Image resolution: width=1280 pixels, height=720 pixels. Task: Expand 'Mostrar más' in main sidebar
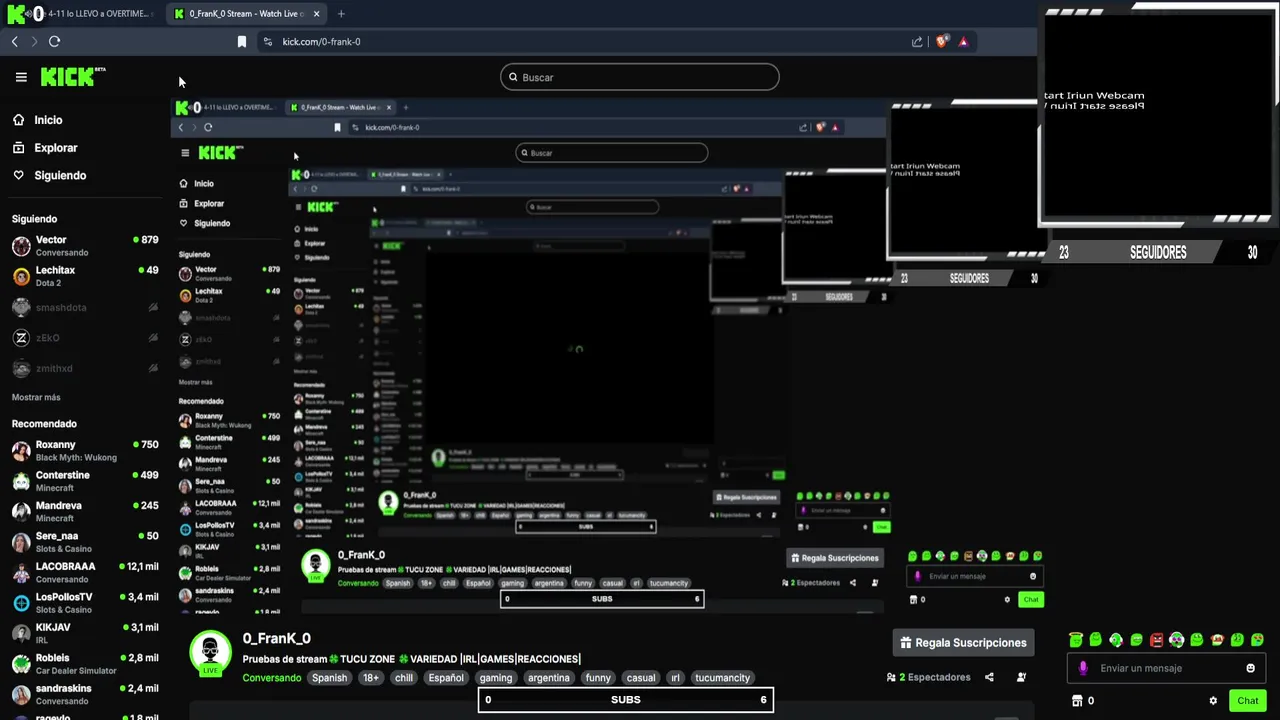(36, 398)
